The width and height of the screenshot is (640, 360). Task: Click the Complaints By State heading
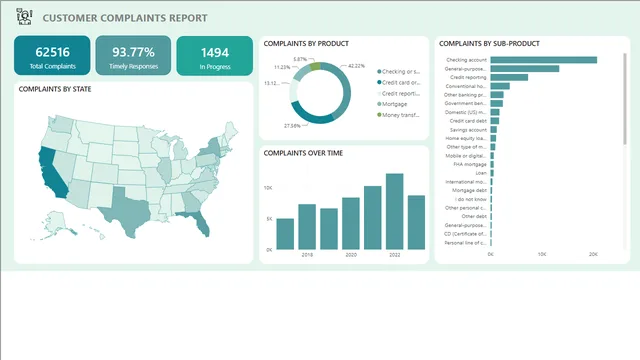pyautogui.click(x=55, y=89)
